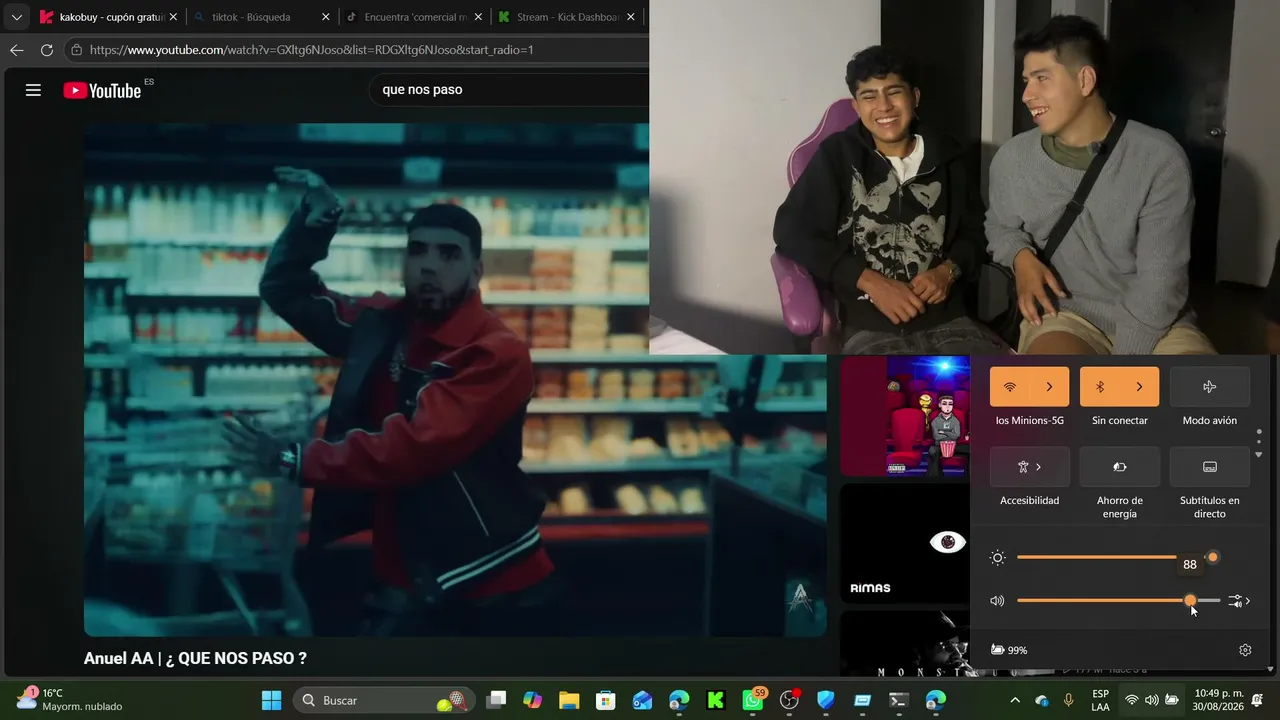Click the taskbar Buscar search box
This screenshot has width=1280, height=720.
[386, 700]
